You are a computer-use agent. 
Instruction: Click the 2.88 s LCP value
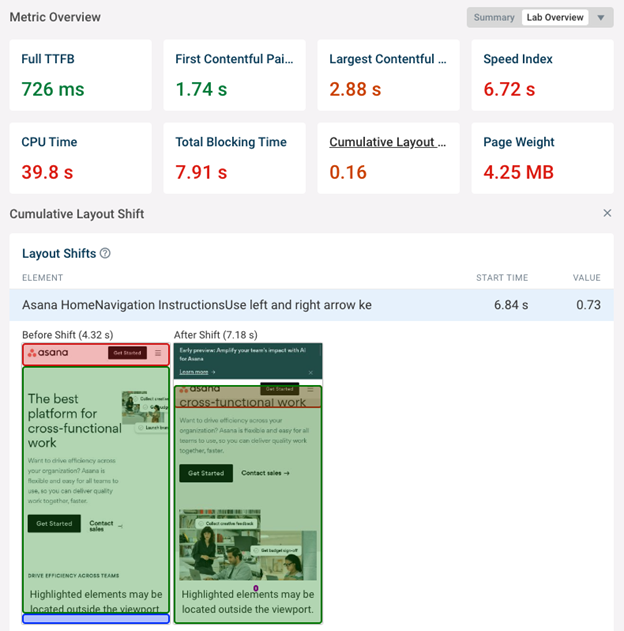(355, 89)
